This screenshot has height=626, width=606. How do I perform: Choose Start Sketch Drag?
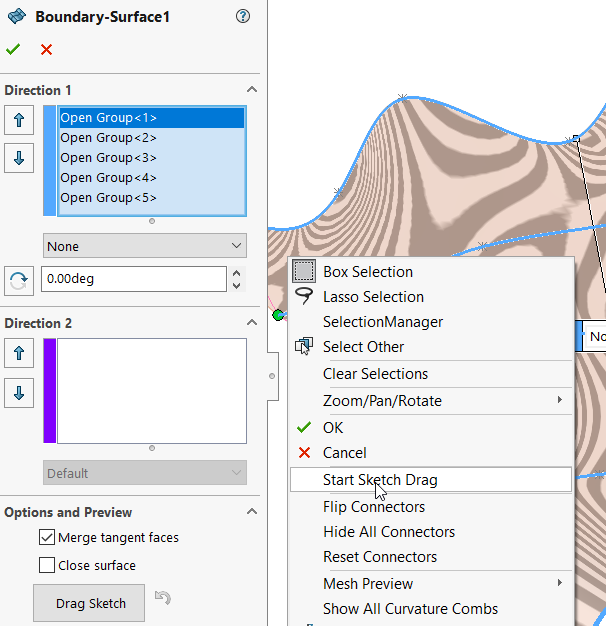pos(431,480)
